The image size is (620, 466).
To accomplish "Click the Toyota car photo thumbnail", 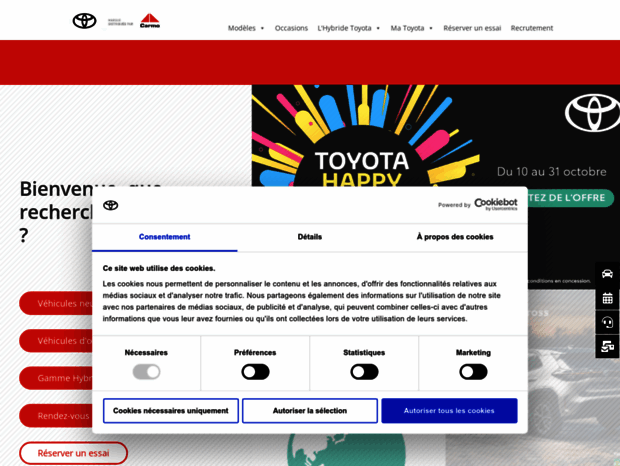I will (573, 377).
